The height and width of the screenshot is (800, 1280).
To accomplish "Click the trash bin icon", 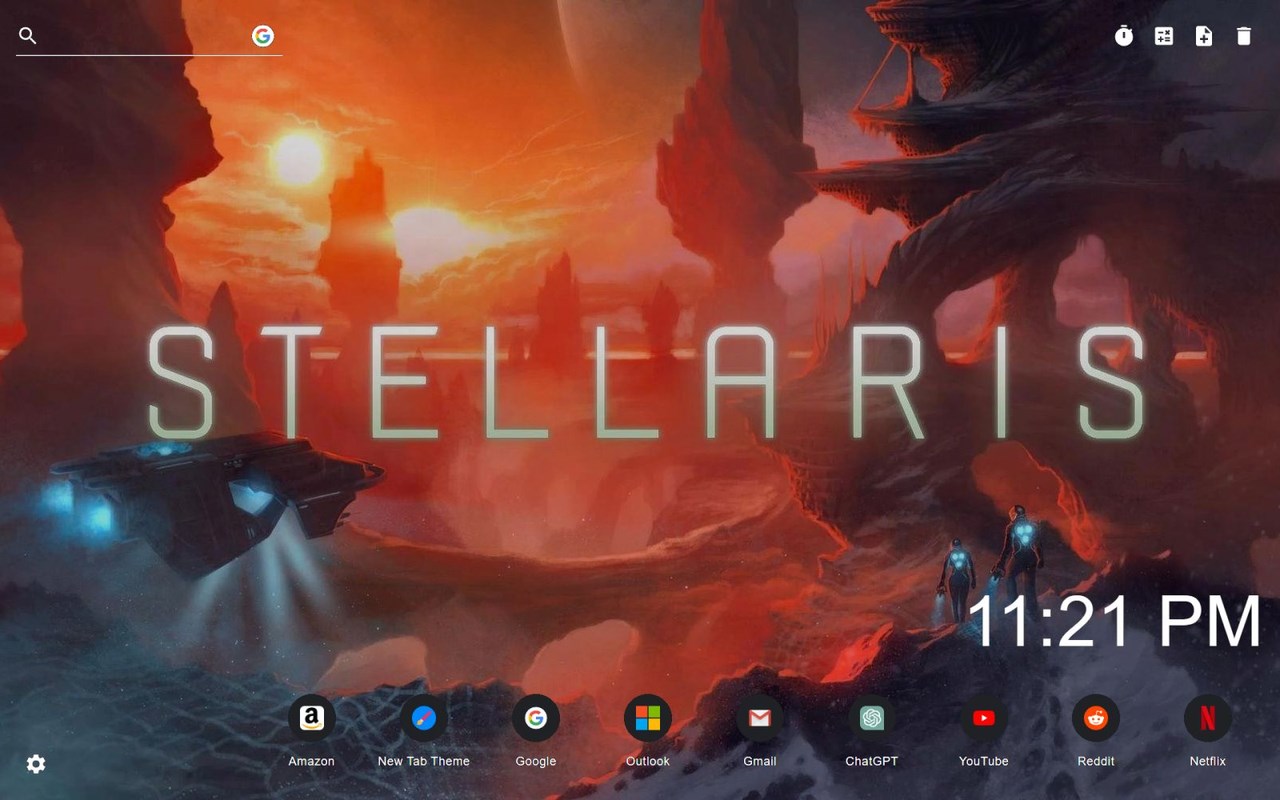I will pos(1244,36).
